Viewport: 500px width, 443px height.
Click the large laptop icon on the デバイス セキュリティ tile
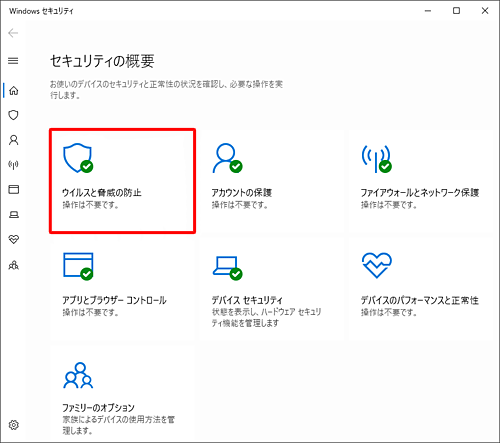tap(227, 268)
